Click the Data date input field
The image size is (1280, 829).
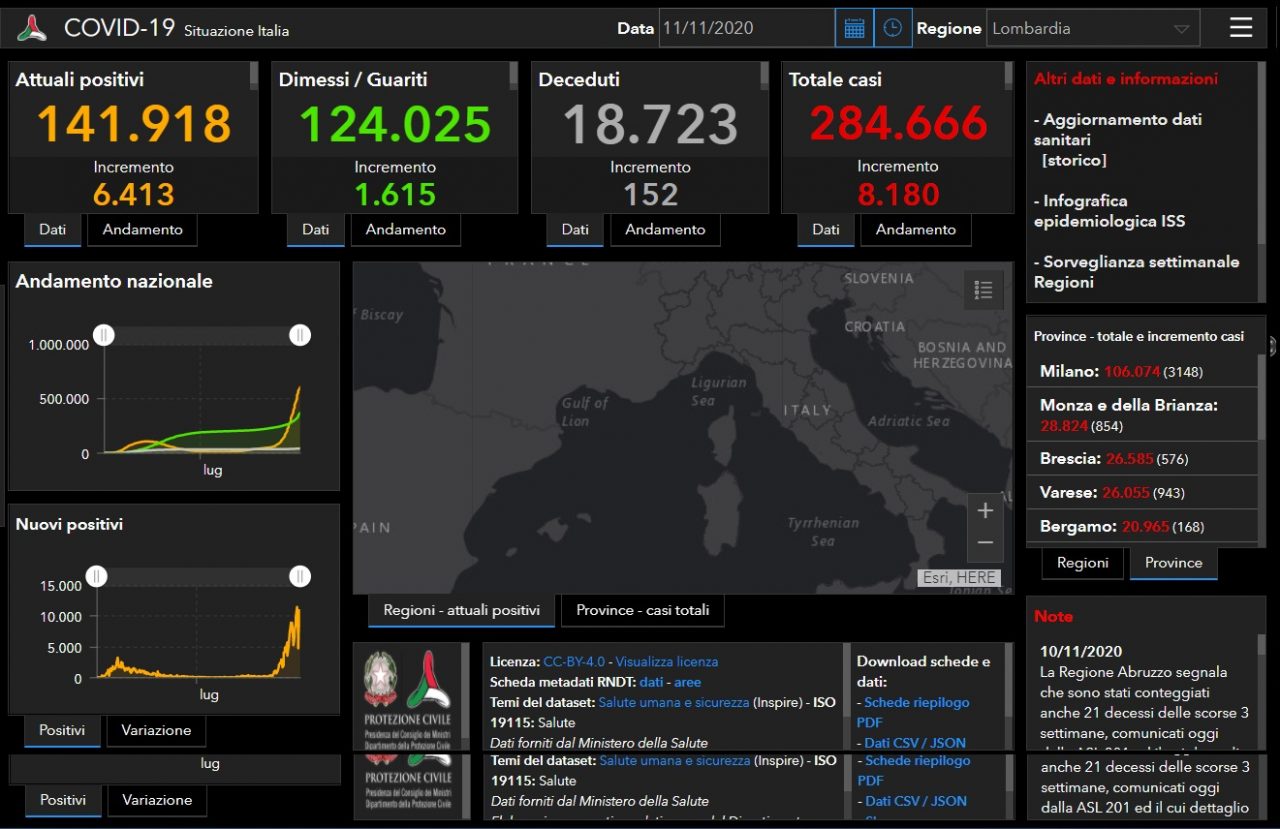745,28
